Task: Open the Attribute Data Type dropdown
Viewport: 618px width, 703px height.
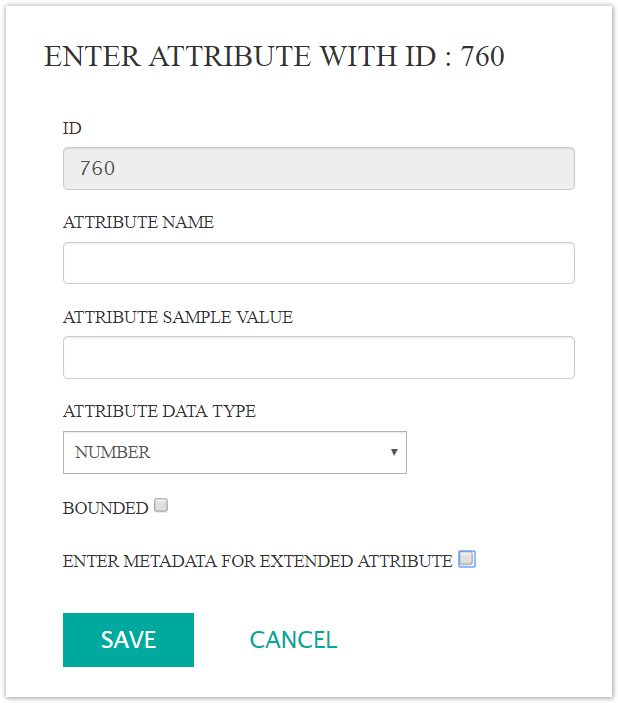Action: point(234,452)
